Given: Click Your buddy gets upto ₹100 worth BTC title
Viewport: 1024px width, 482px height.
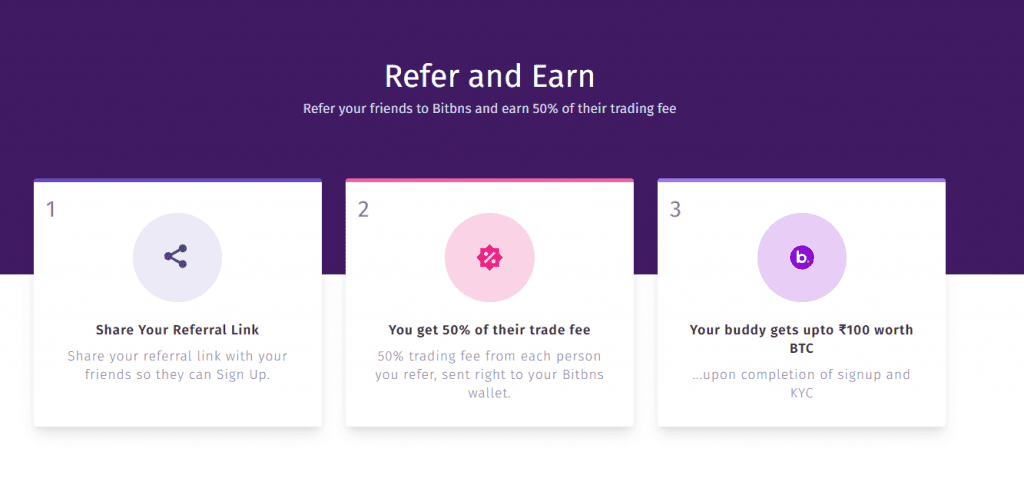Looking at the screenshot, I should pos(801,339).
